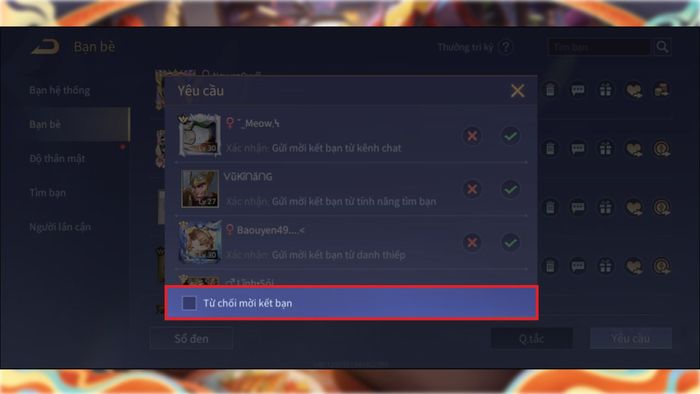This screenshot has width=700, height=394.
Task: Open the Bạn hệ thống tab
Action: point(59,91)
